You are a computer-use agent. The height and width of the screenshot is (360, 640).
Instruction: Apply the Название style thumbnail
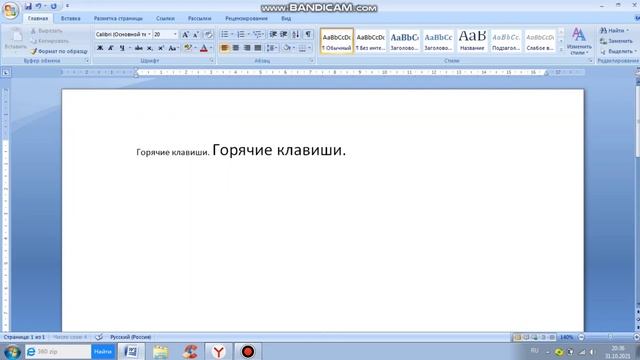pyautogui.click(x=472, y=41)
